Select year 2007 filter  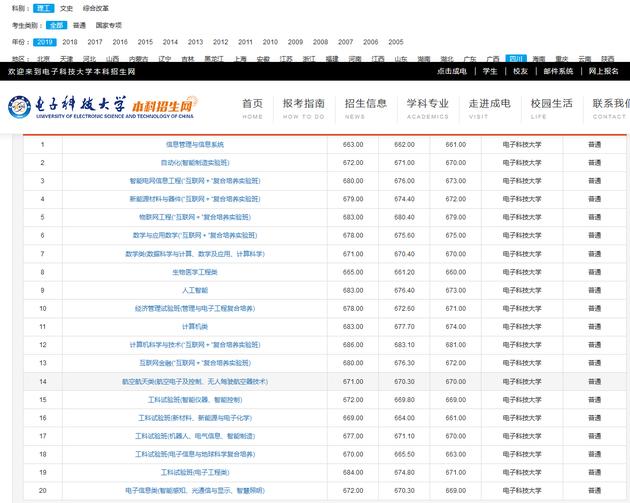(346, 42)
